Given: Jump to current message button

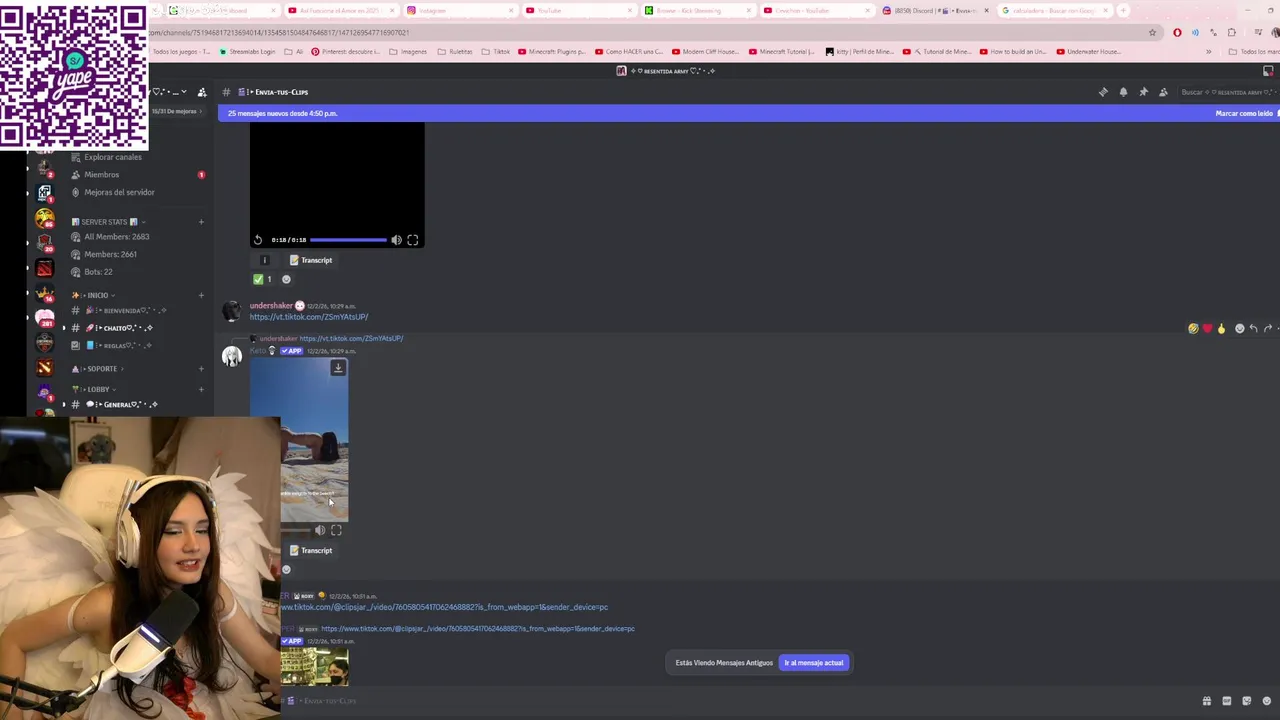Looking at the screenshot, I should click(813, 663).
